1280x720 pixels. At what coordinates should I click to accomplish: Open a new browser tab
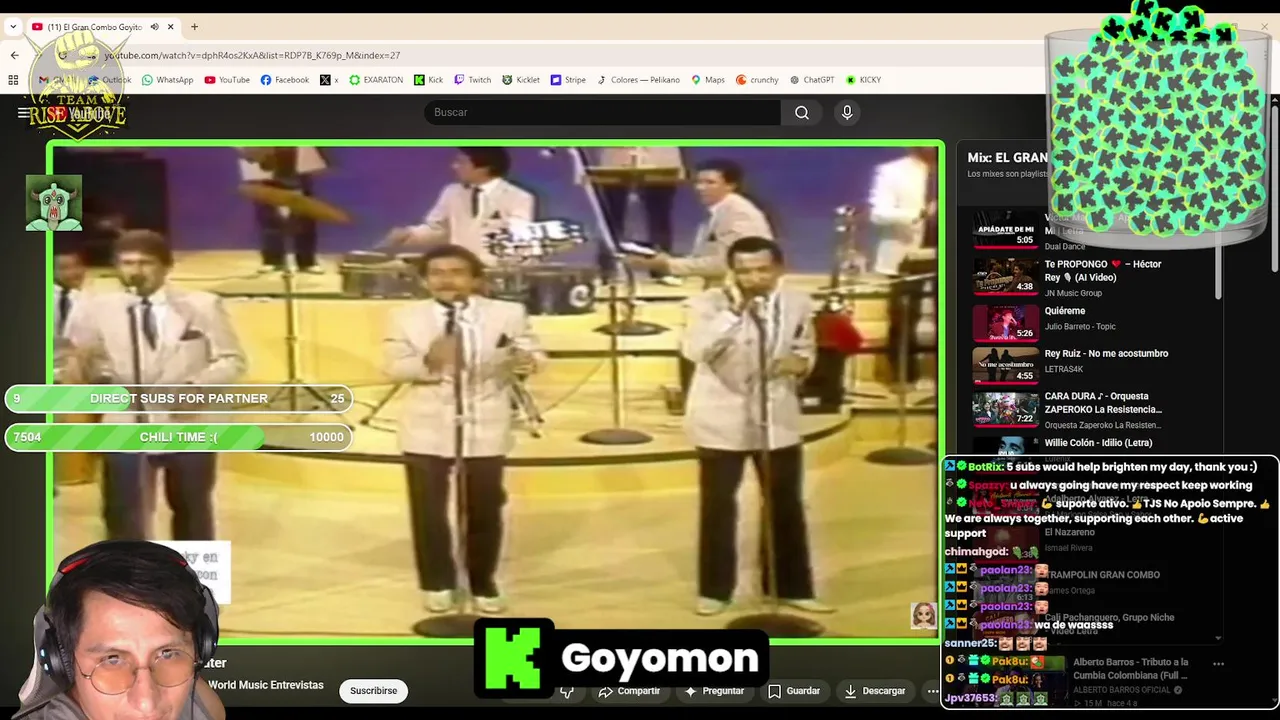pos(194,27)
